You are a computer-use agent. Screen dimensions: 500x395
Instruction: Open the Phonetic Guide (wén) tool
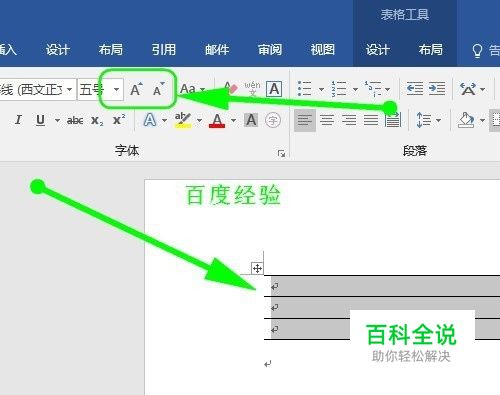click(x=252, y=89)
